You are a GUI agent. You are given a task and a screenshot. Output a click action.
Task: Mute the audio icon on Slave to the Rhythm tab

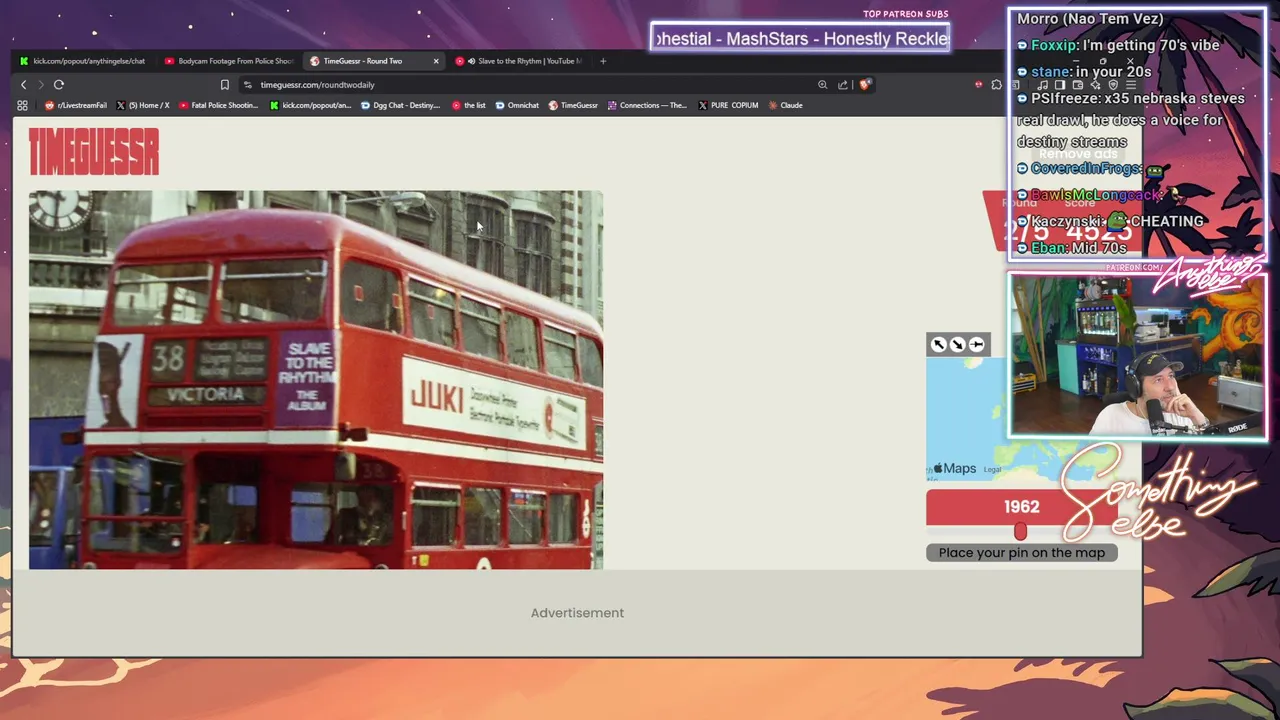[x=471, y=61]
